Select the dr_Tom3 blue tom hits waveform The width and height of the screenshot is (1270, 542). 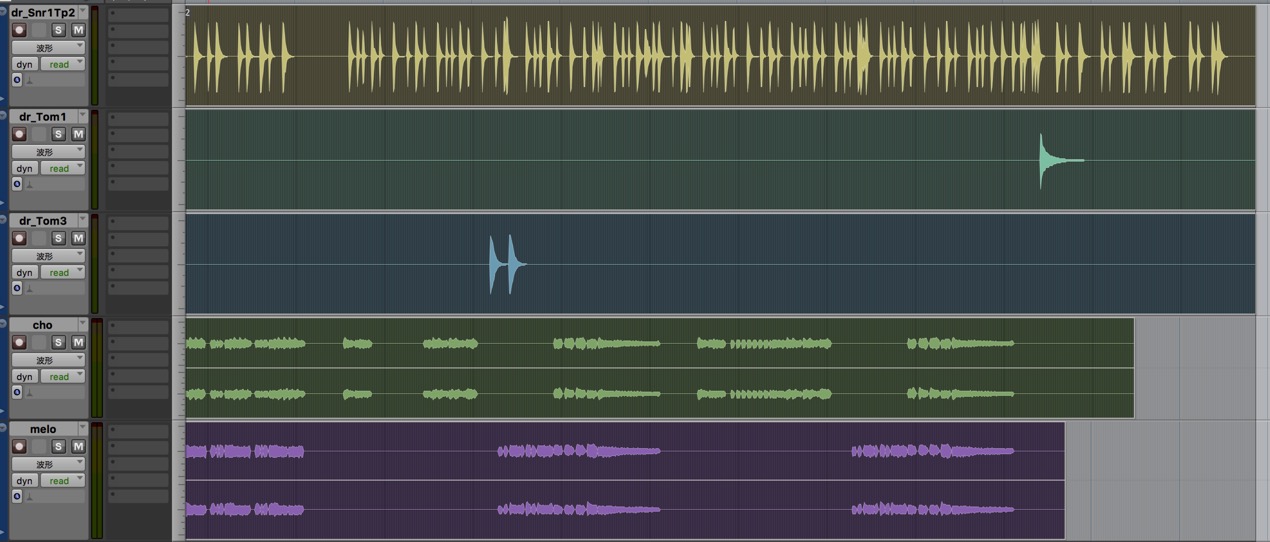[x=507, y=264]
